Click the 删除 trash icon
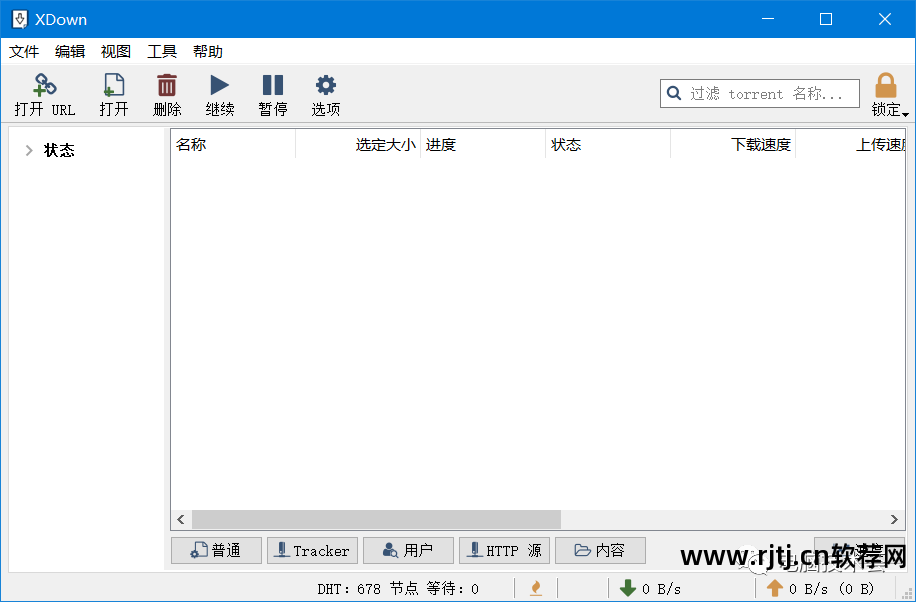916x602 pixels. pos(167,94)
